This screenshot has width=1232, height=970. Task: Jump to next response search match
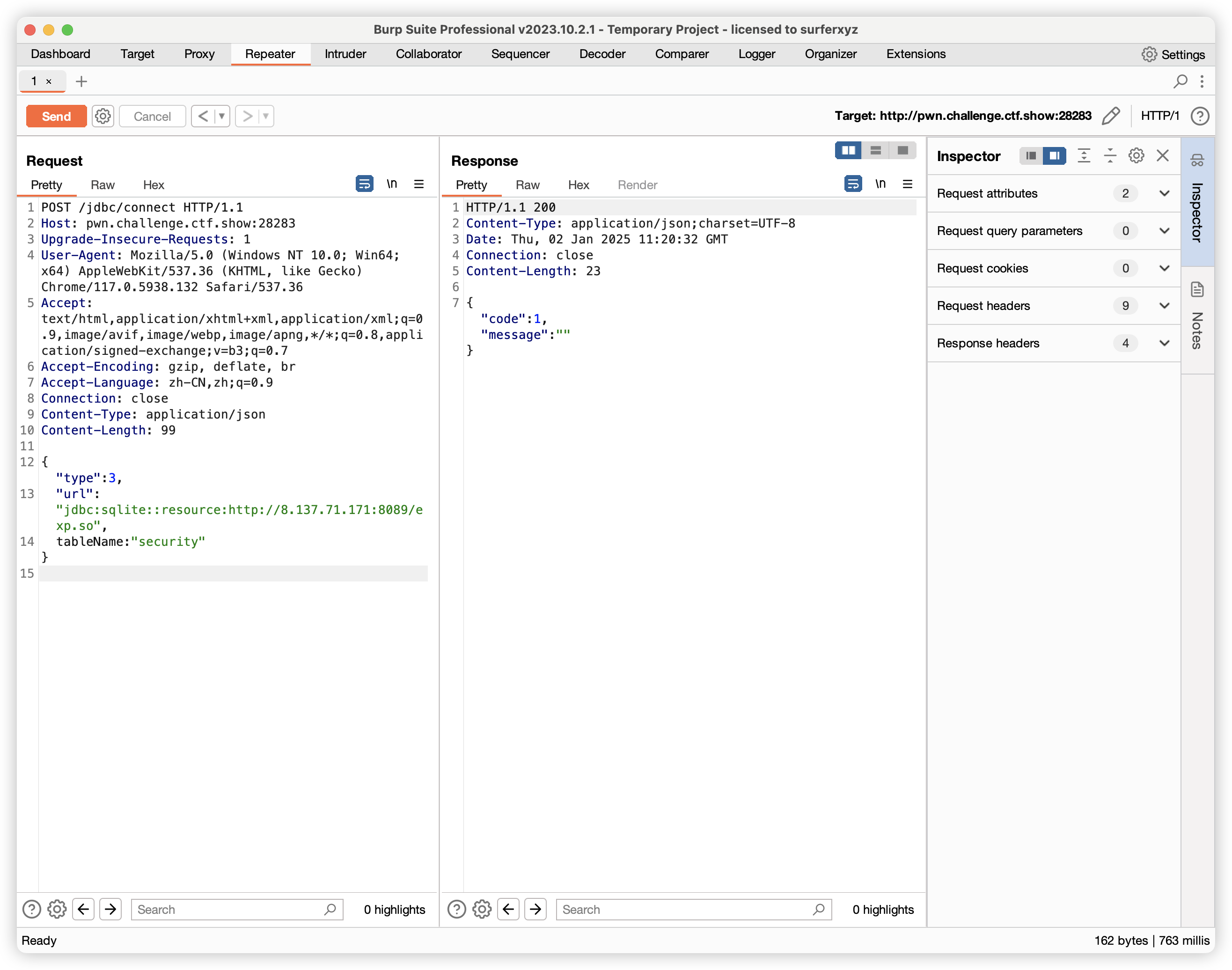(535, 909)
